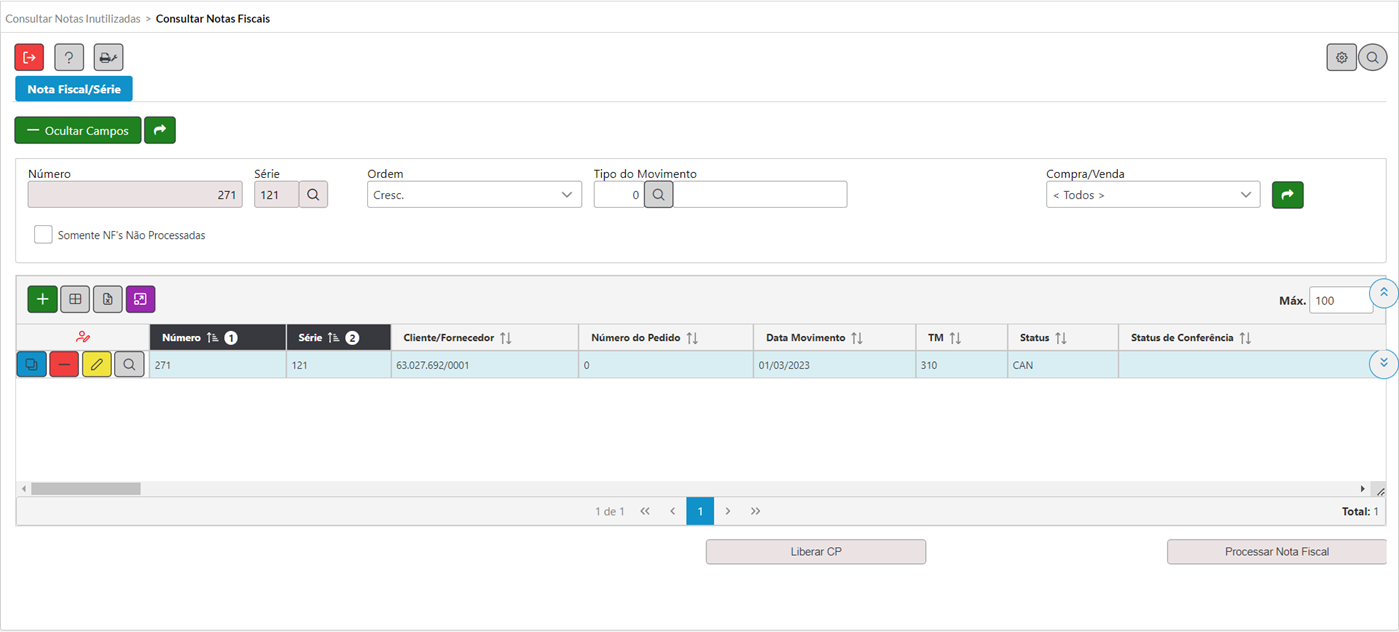This screenshot has height=632, width=1399.
Task: Click the yellow pencil edit icon in row
Action: [97, 365]
